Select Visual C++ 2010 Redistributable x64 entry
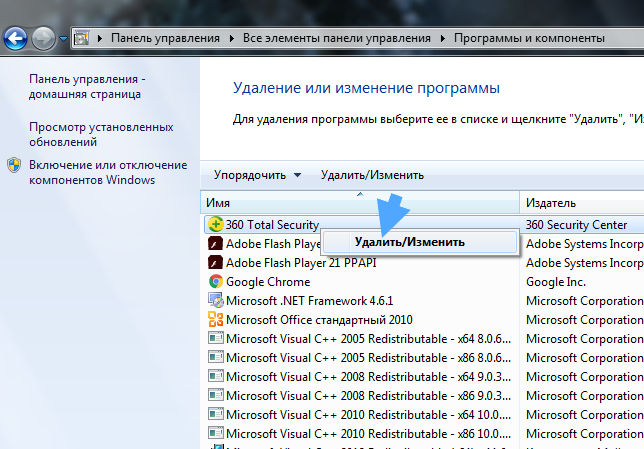644x449 pixels. (x=368, y=414)
